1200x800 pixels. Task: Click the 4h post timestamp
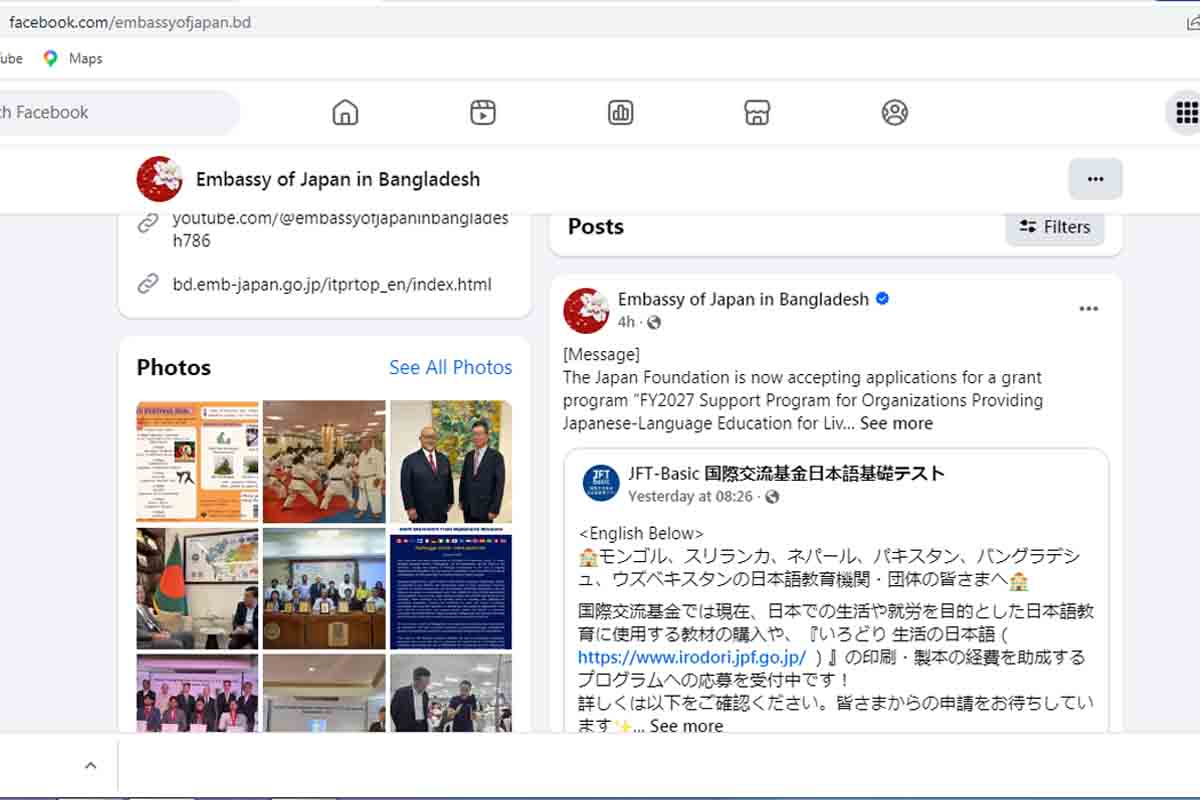626,322
